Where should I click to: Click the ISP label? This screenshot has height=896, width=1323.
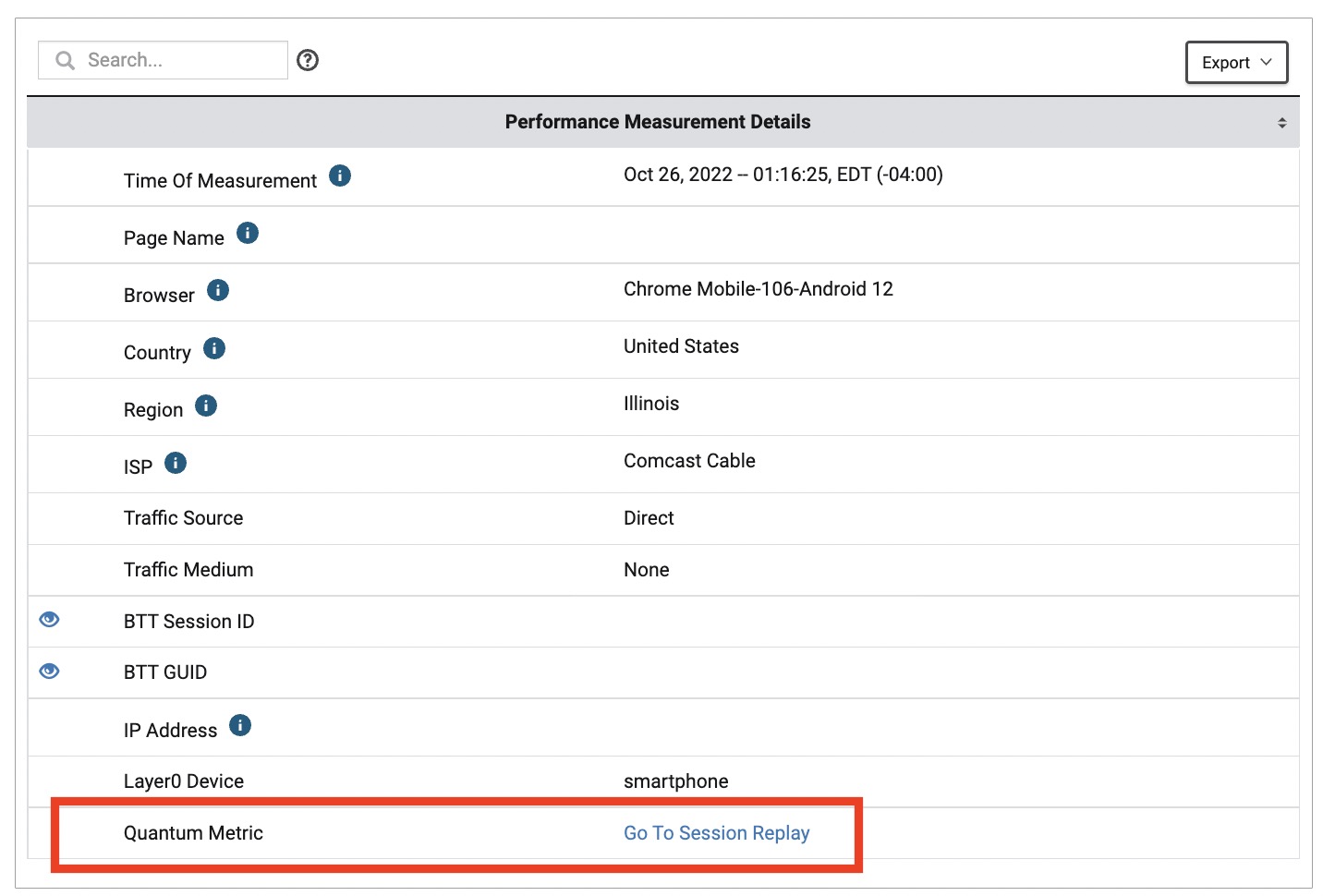click(x=138, y=467)
